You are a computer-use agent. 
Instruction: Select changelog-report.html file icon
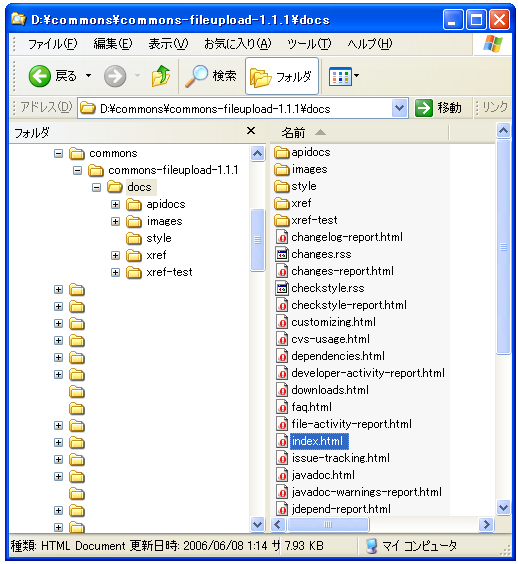282,237
